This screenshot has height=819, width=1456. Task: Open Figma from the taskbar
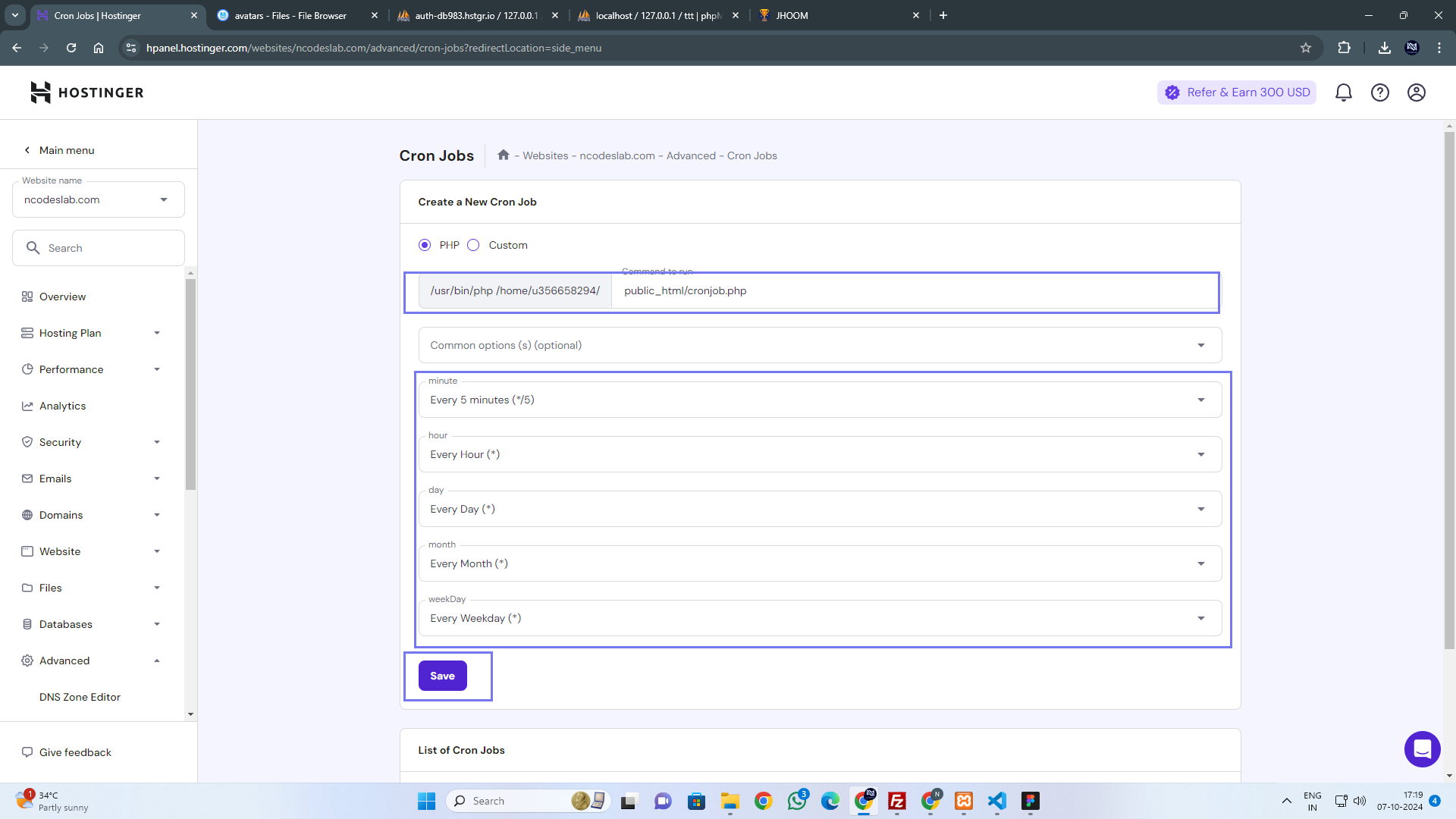point(1030,801)
